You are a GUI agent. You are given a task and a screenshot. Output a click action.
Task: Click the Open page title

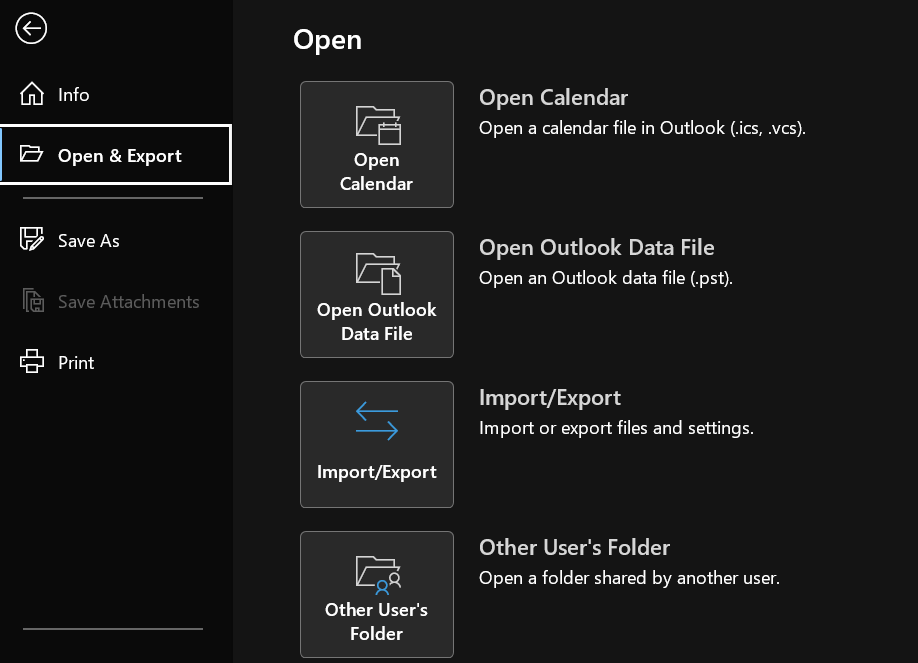[327, 40]
